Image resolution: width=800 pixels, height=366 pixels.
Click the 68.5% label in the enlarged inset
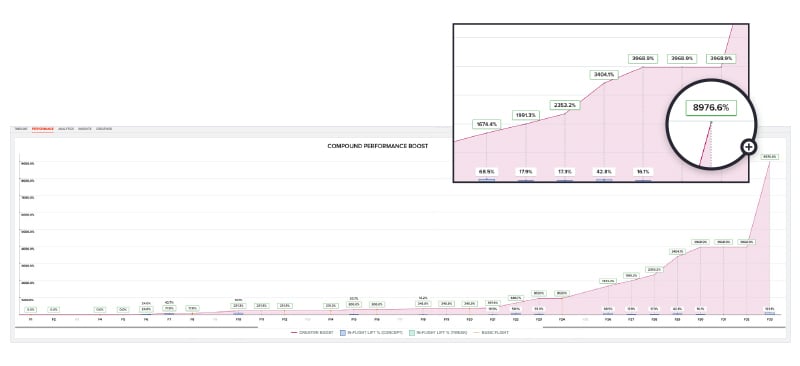486,172
